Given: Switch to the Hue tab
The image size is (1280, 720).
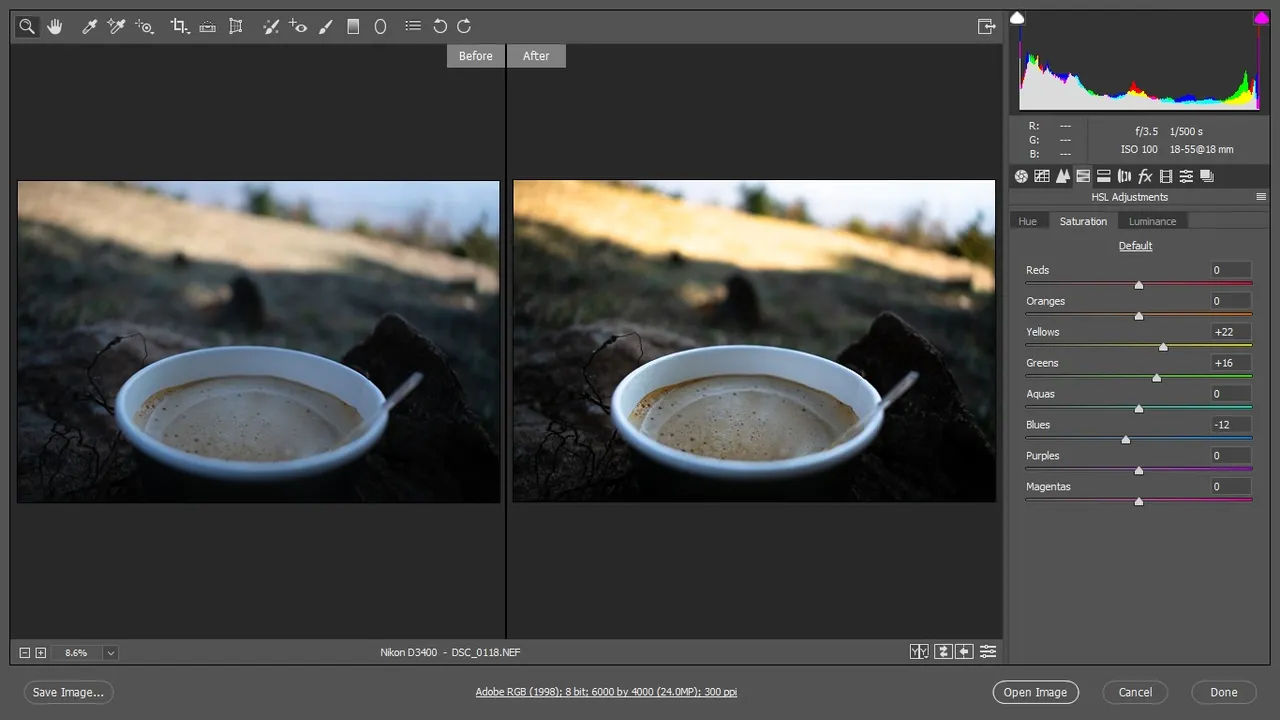Looking at the screenshot, I should coord(1028,221).
